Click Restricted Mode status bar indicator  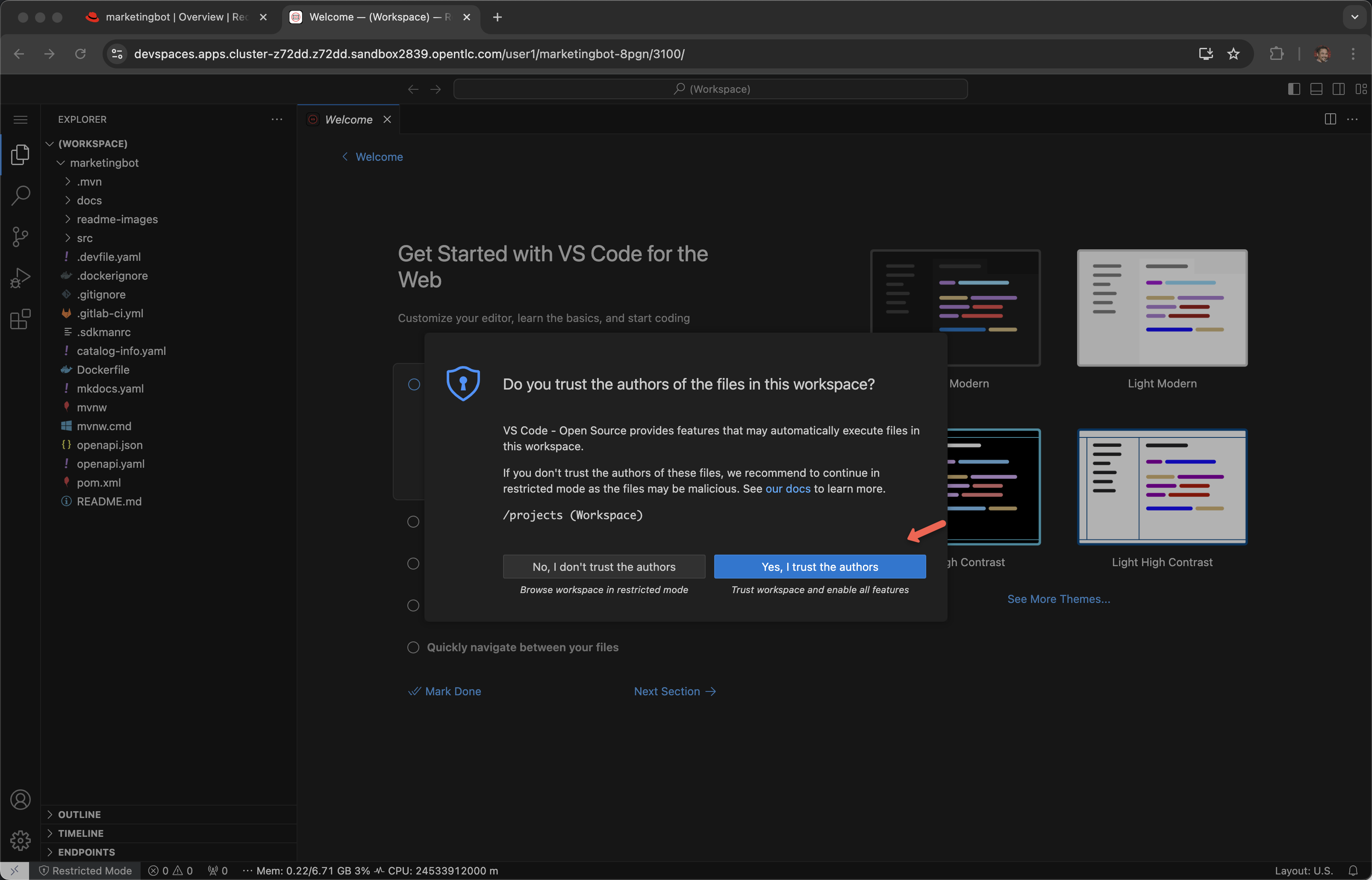point(85,870)
